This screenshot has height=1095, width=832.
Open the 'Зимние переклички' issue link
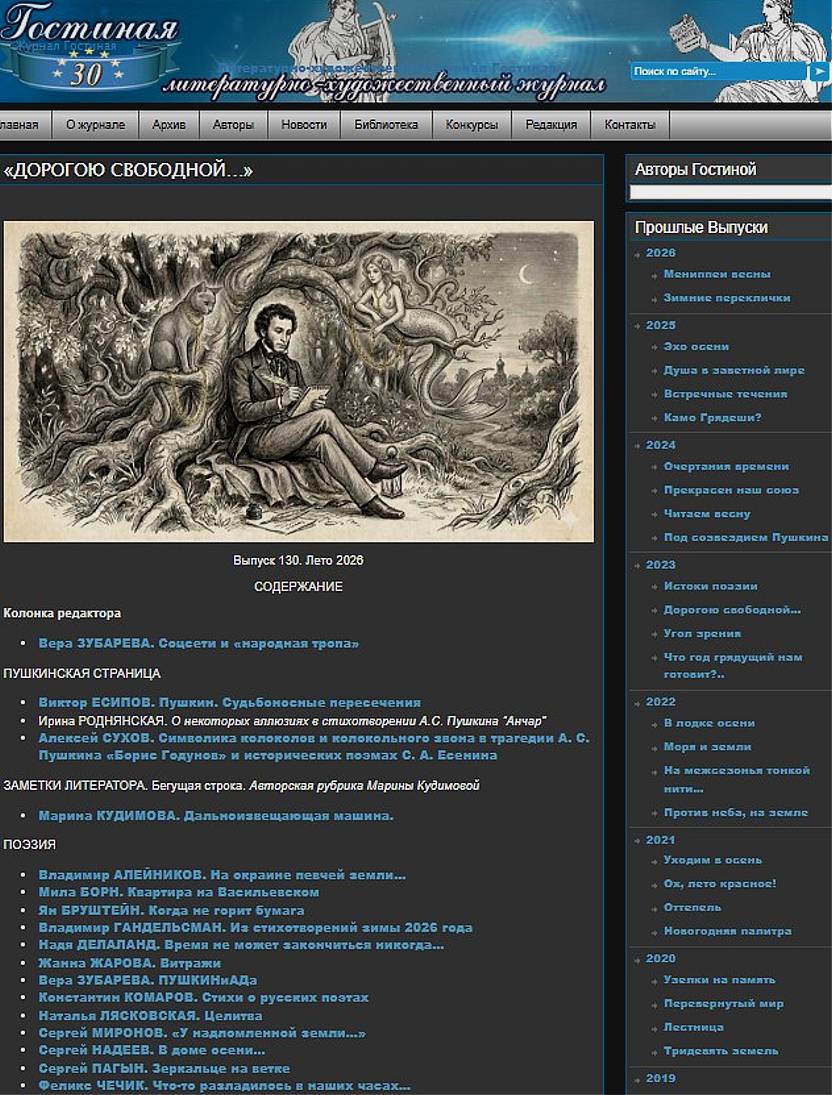(727, 298)
